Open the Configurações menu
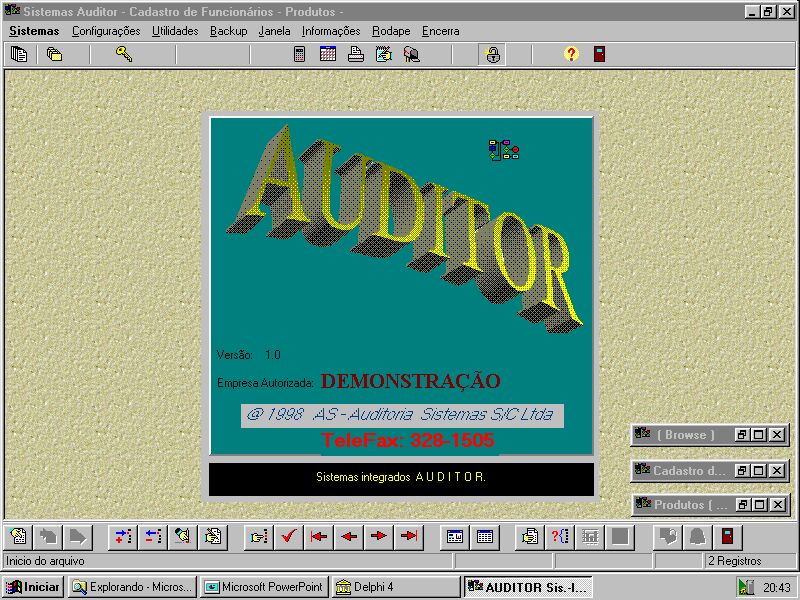The height and width of the screenshot is (600, 800). 106,31
